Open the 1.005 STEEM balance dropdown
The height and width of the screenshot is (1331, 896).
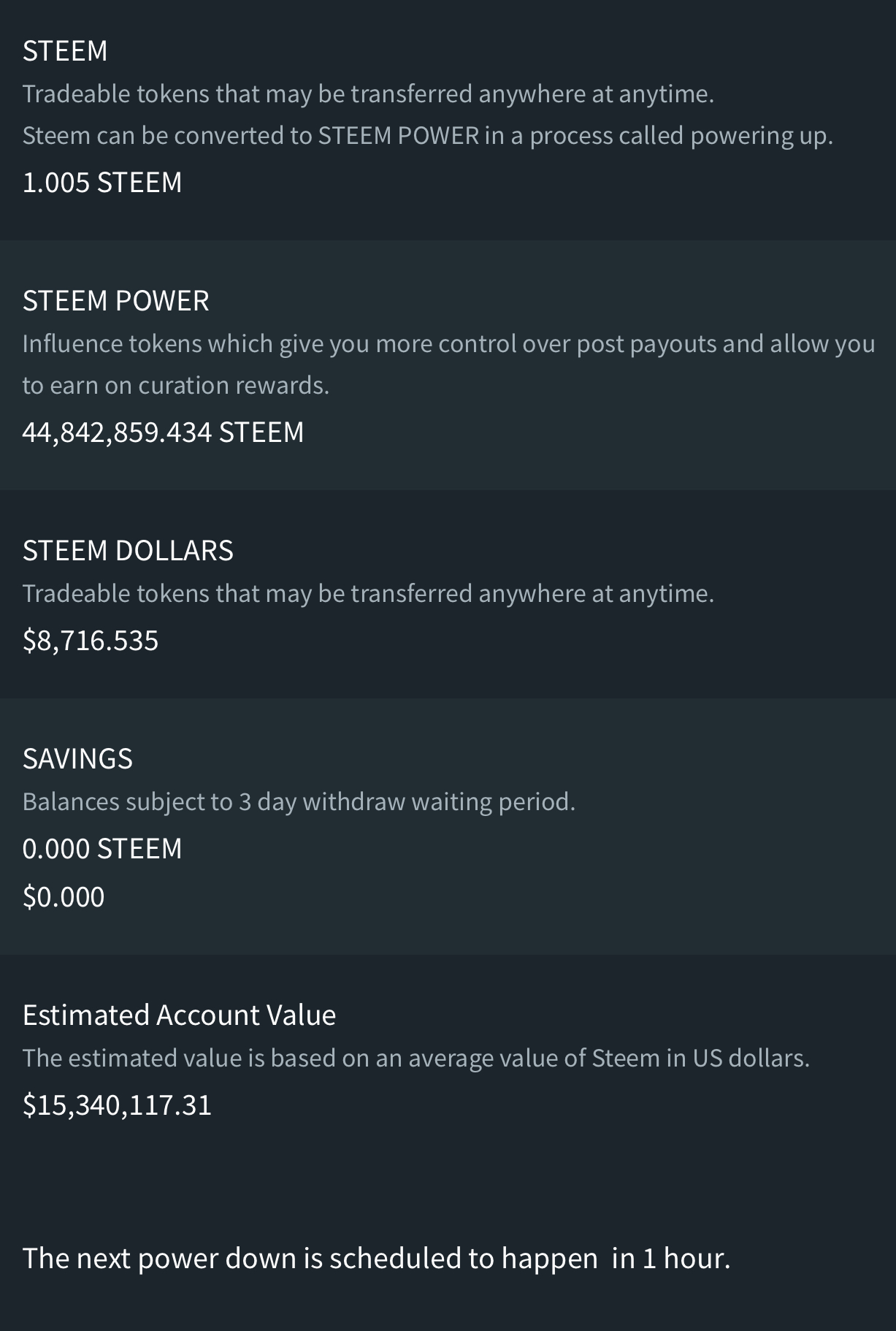coord(102,183)
